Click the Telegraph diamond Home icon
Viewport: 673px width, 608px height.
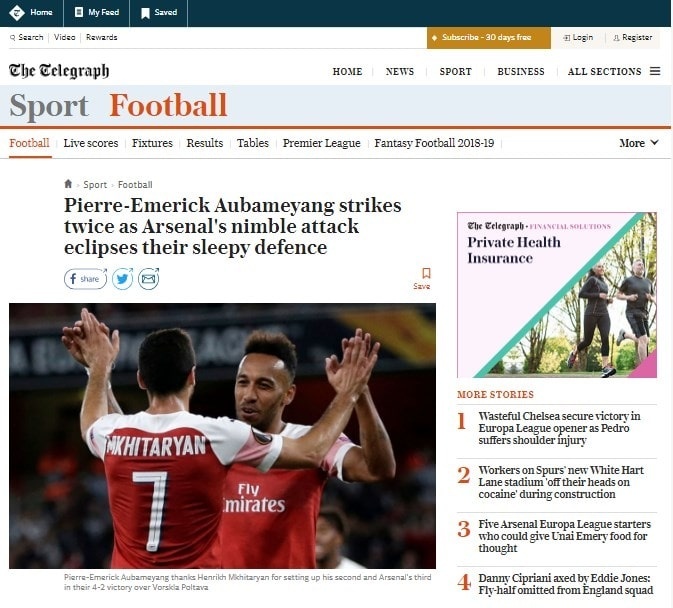click(x=17, y=12)
